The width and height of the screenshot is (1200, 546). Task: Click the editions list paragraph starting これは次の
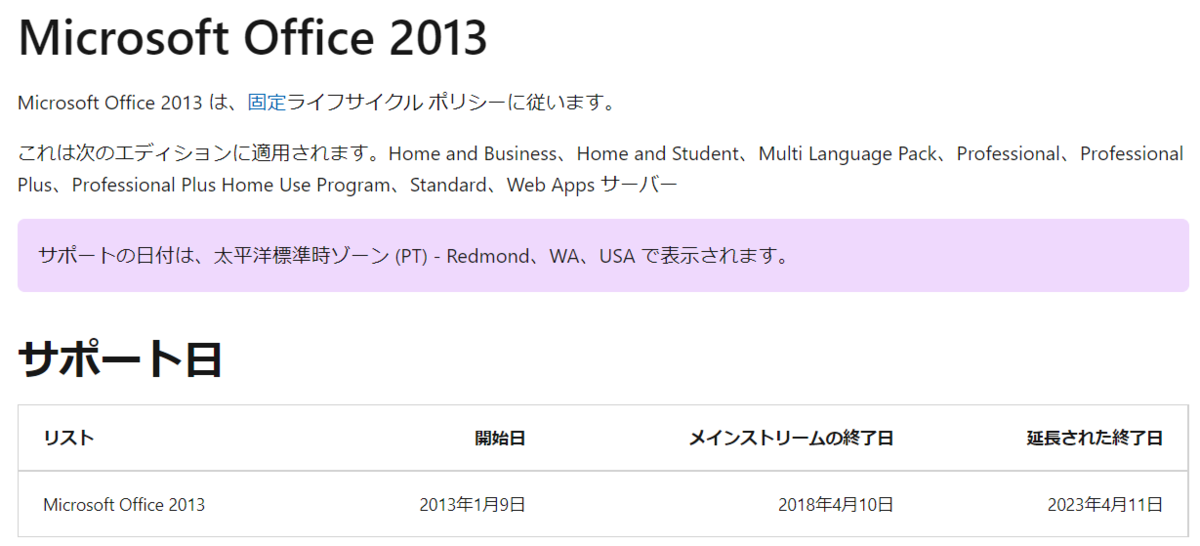pyautogui.click(x=600, y=169)
